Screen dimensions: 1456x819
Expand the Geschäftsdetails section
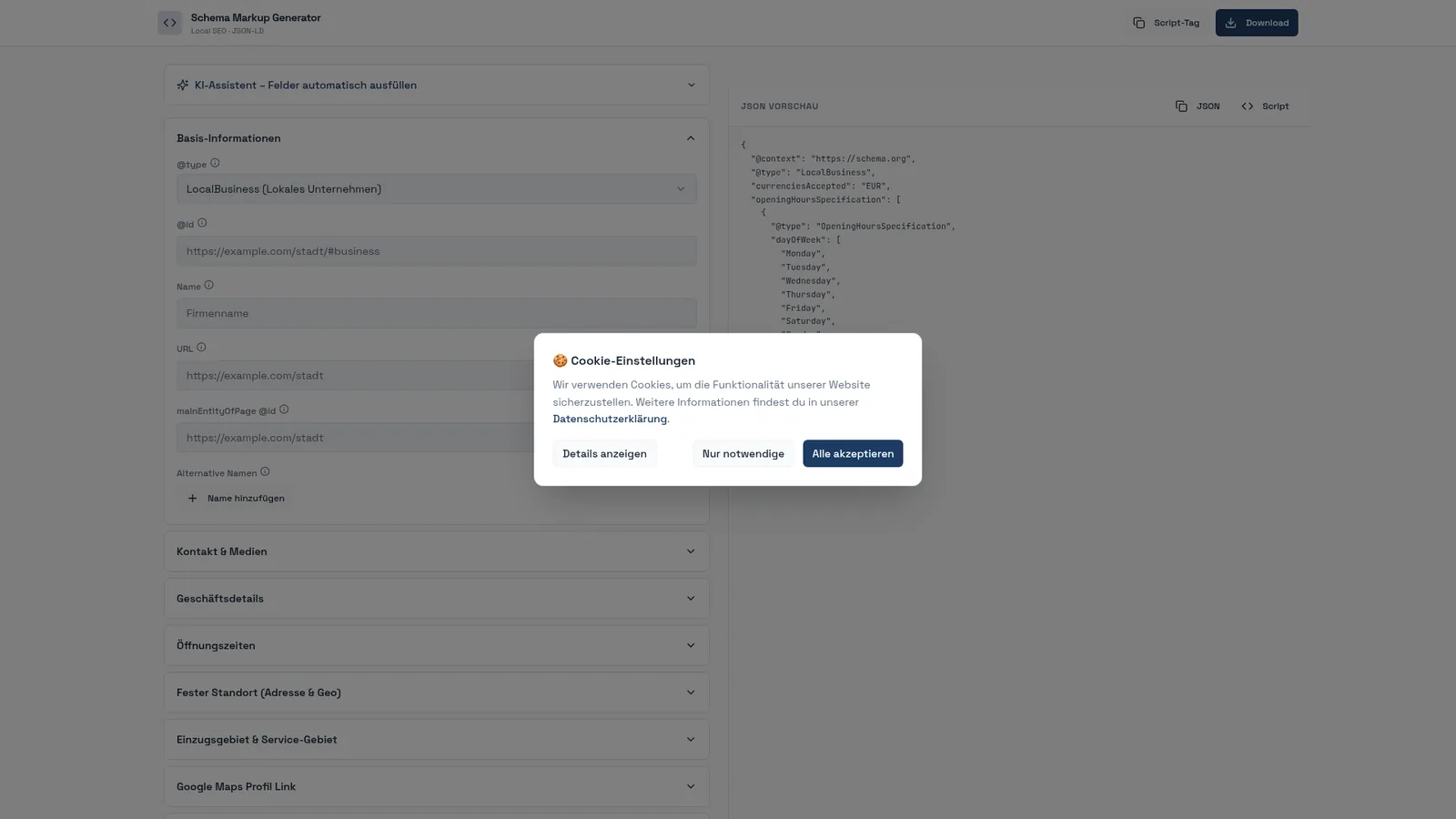point(437,599)
